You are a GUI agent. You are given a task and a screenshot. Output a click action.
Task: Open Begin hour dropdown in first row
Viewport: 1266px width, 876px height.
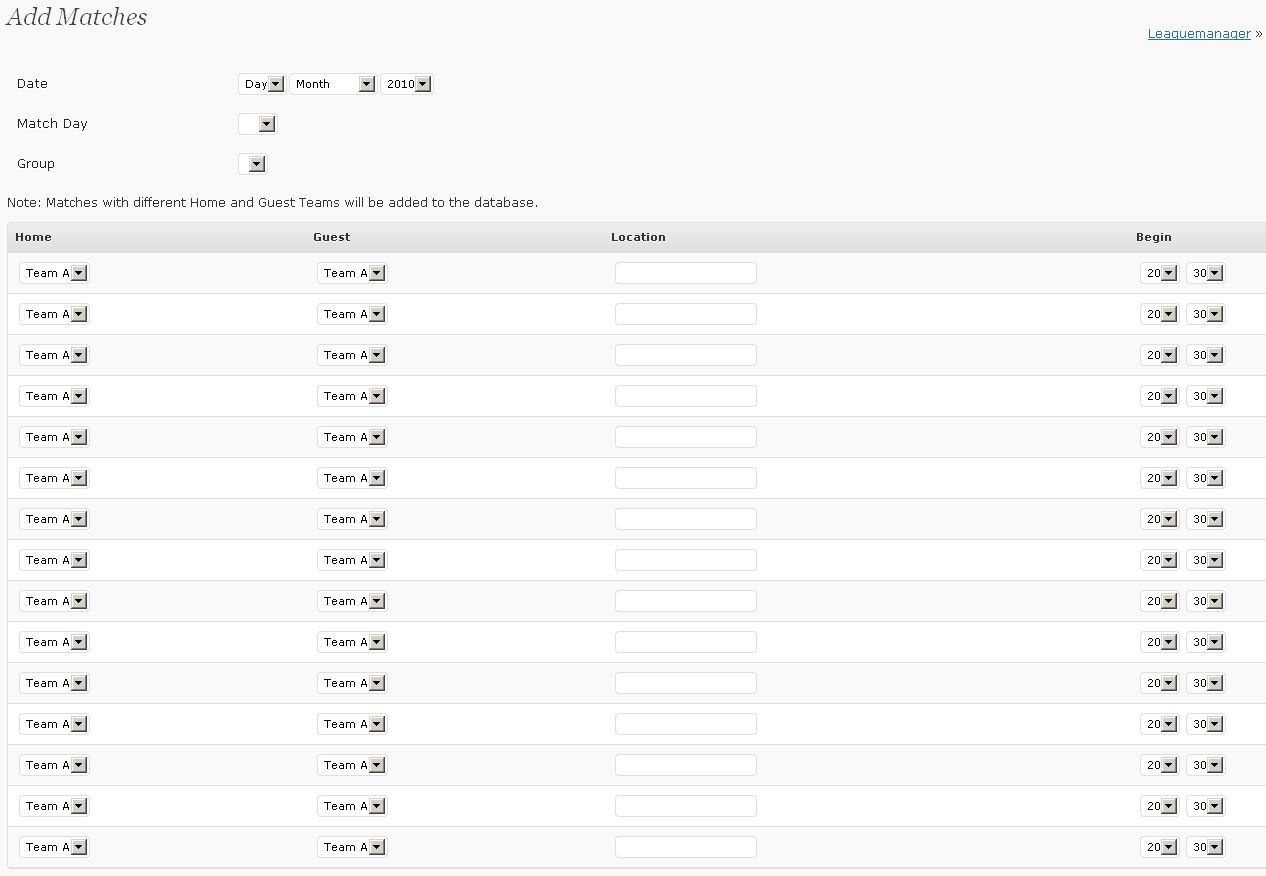tap(1159, 273)
